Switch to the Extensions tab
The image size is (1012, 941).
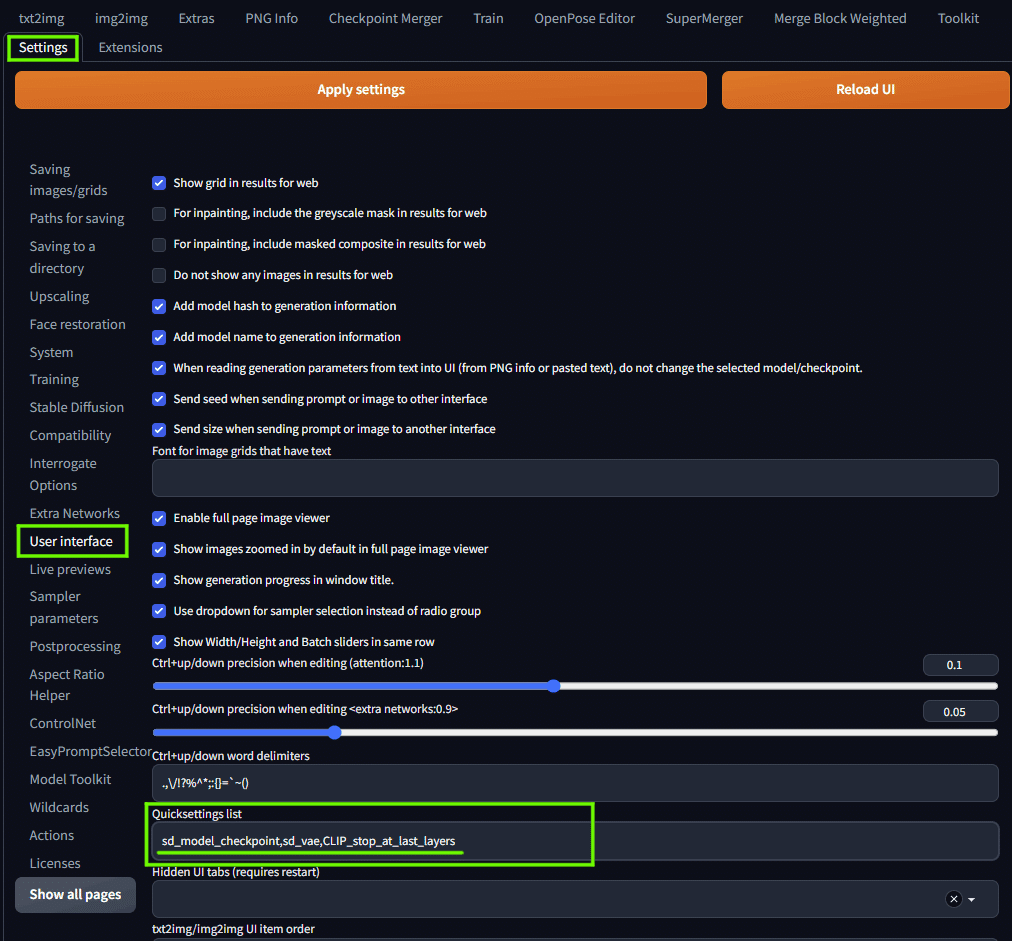tap(130, 48)
